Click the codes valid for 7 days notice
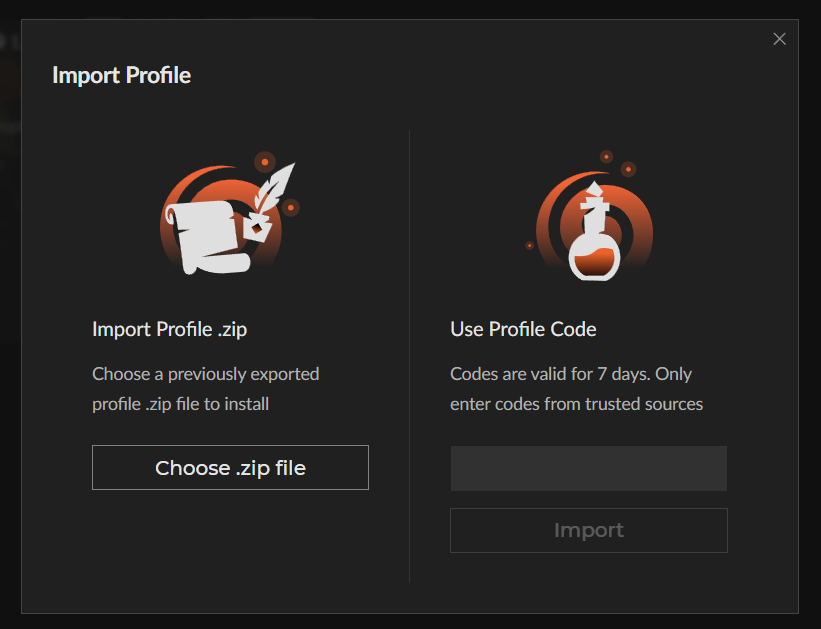Viewport: 821px width, 629px height. tap(576, 389)
